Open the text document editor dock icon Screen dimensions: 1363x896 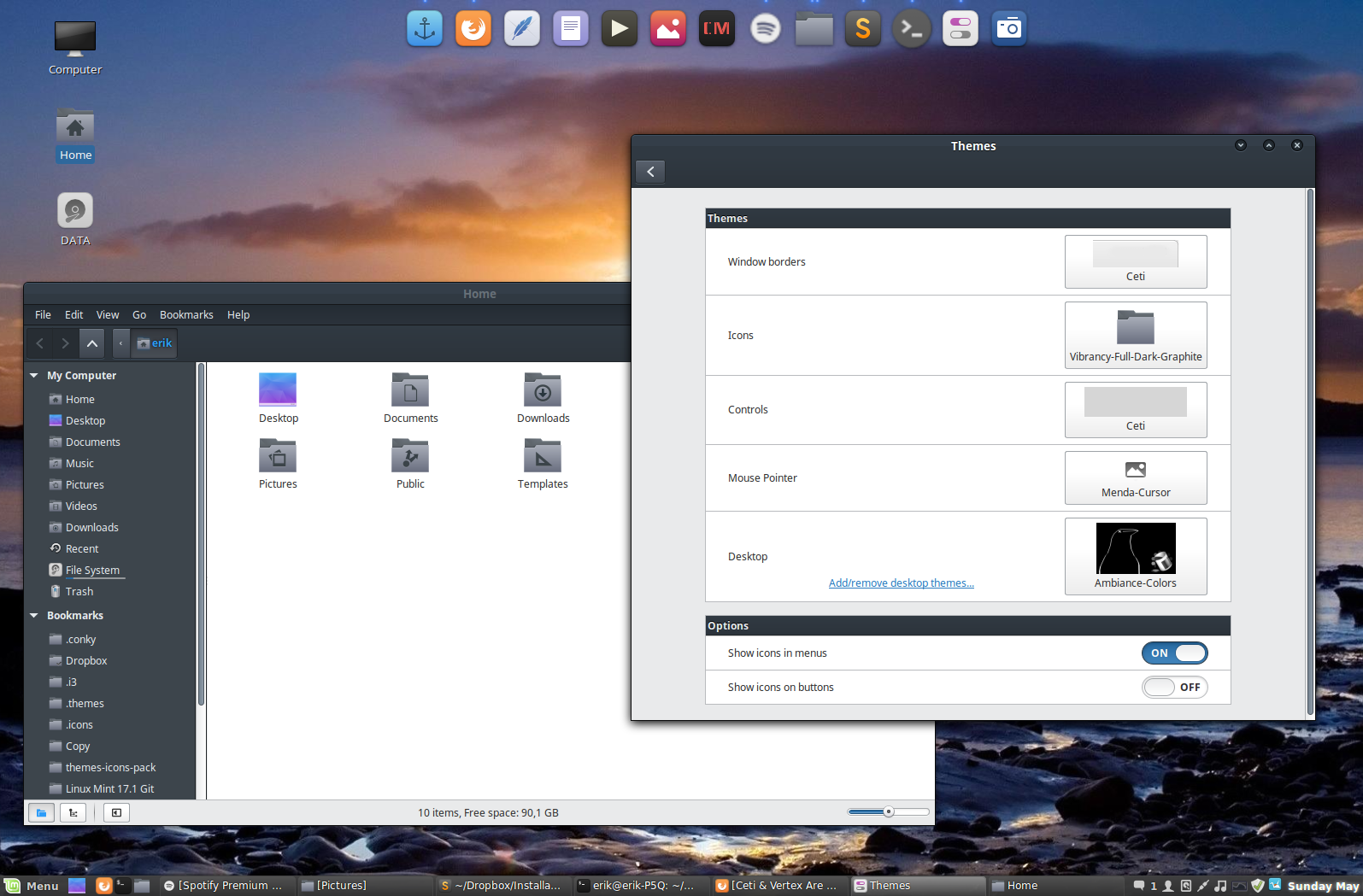pos(571,29)
